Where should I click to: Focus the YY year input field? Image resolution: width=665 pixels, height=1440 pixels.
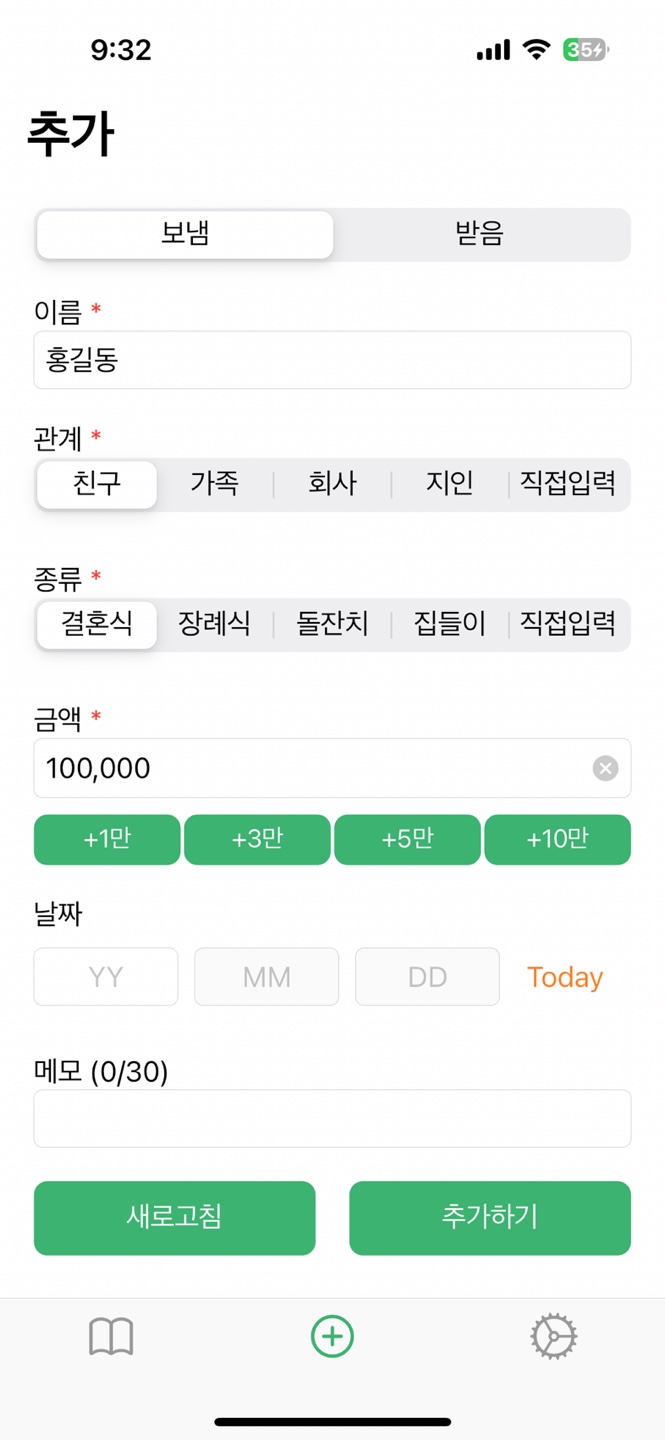(106, 977)
